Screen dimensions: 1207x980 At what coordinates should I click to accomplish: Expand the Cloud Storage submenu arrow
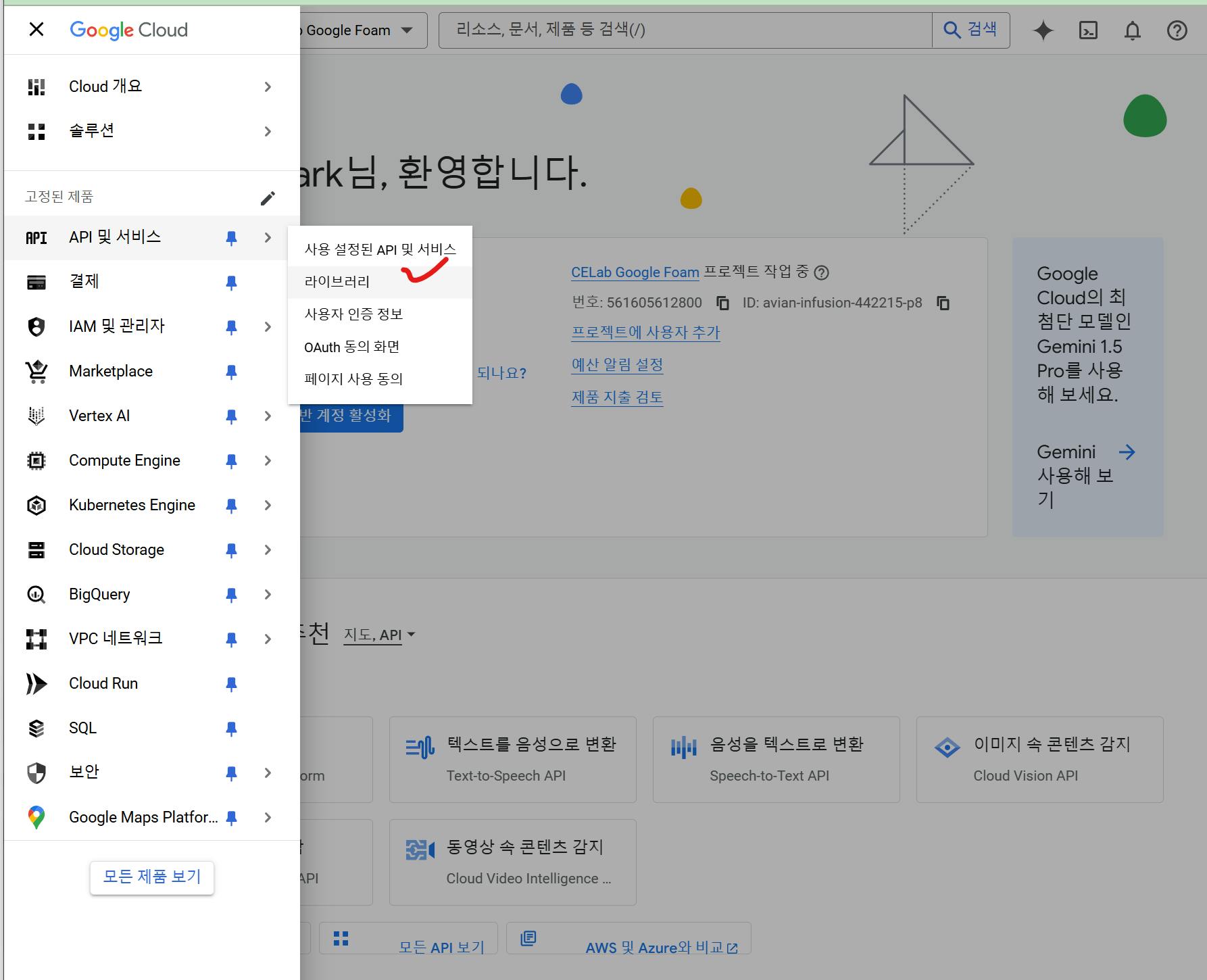pos(268,550)
